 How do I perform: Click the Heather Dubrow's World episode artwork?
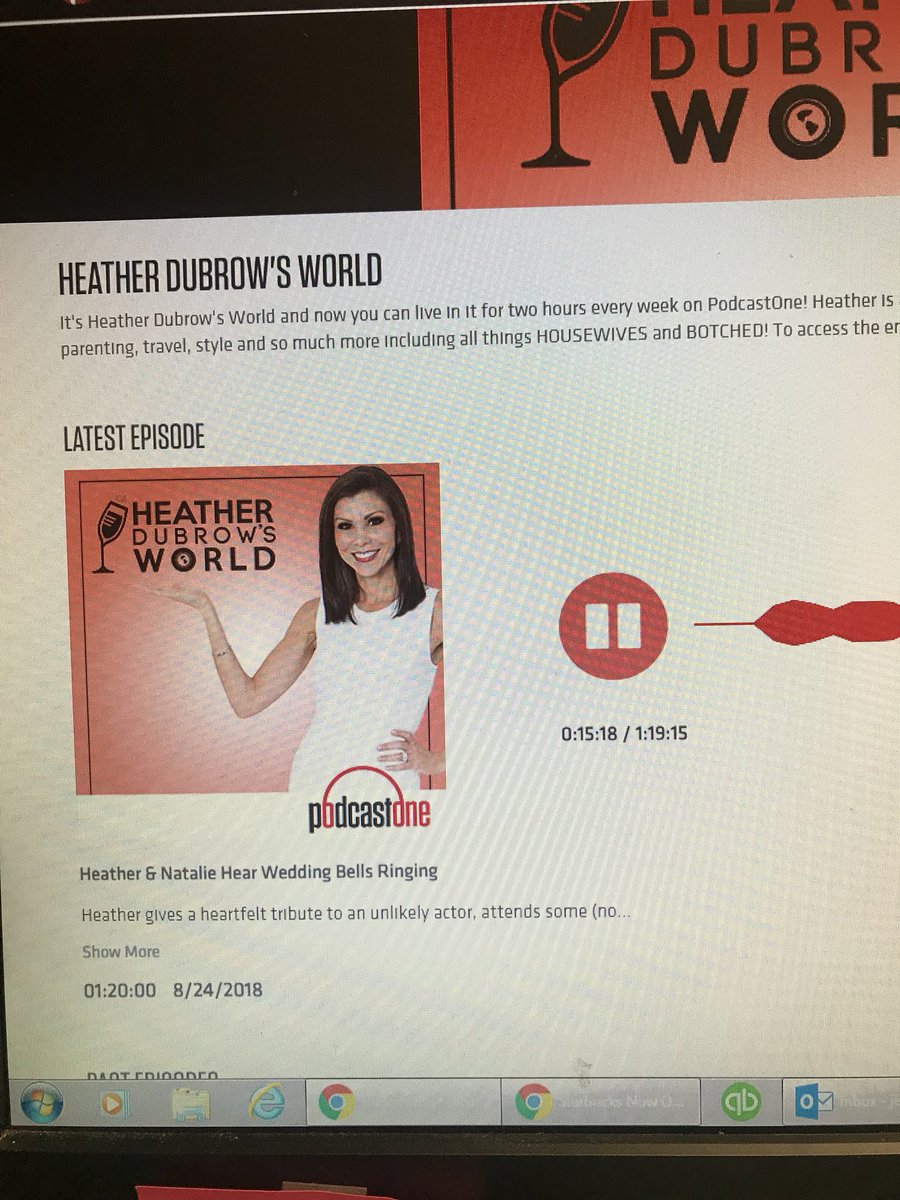coord(259,630)
